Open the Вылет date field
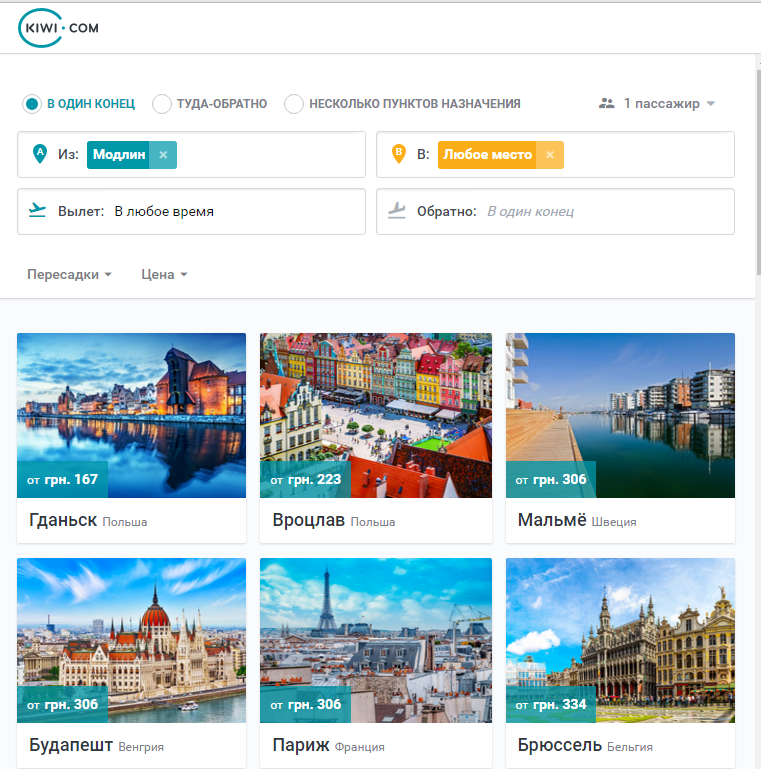This screenshot has width=761, height=769. click(x=191, y=211)
